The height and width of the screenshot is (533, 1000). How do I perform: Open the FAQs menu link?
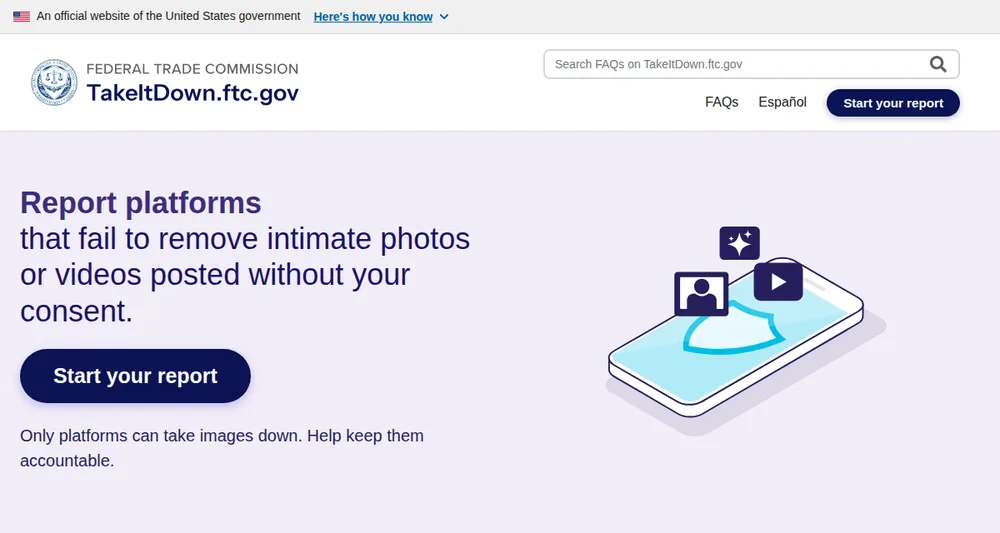tap(721, 102)
